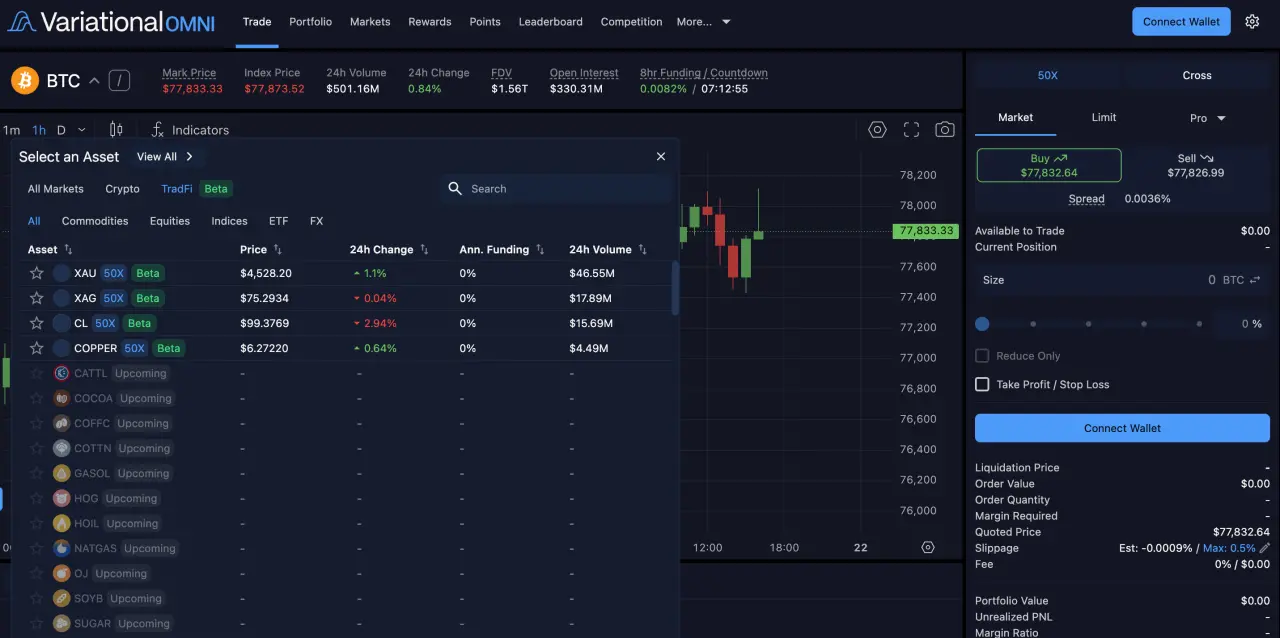The image size is (1280, 638).
Task: Enter fullscreen chart mode
Action: click(911, 129)
